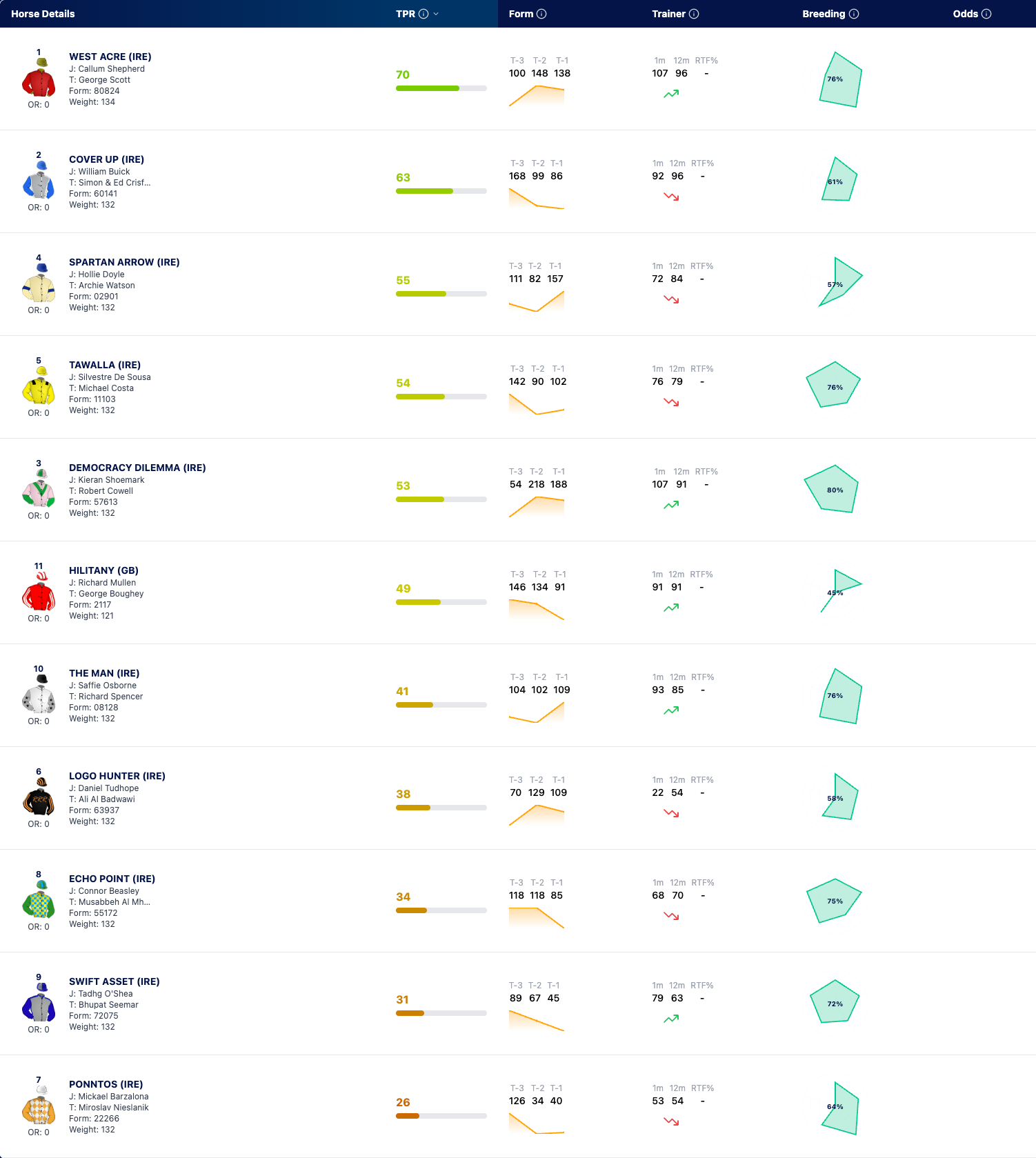The image size is (1036, 1158).
Task: Open the PONNTOS (IRE) horse link
Action: [x=106, y=1084]
